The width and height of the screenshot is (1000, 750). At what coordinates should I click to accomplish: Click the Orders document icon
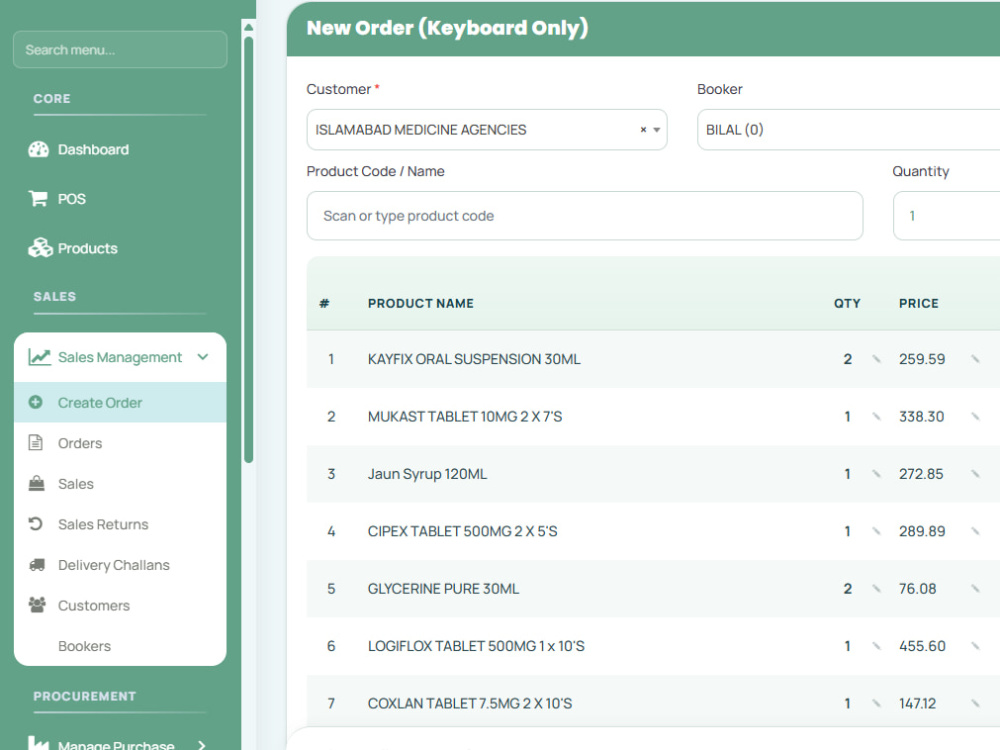36,443
